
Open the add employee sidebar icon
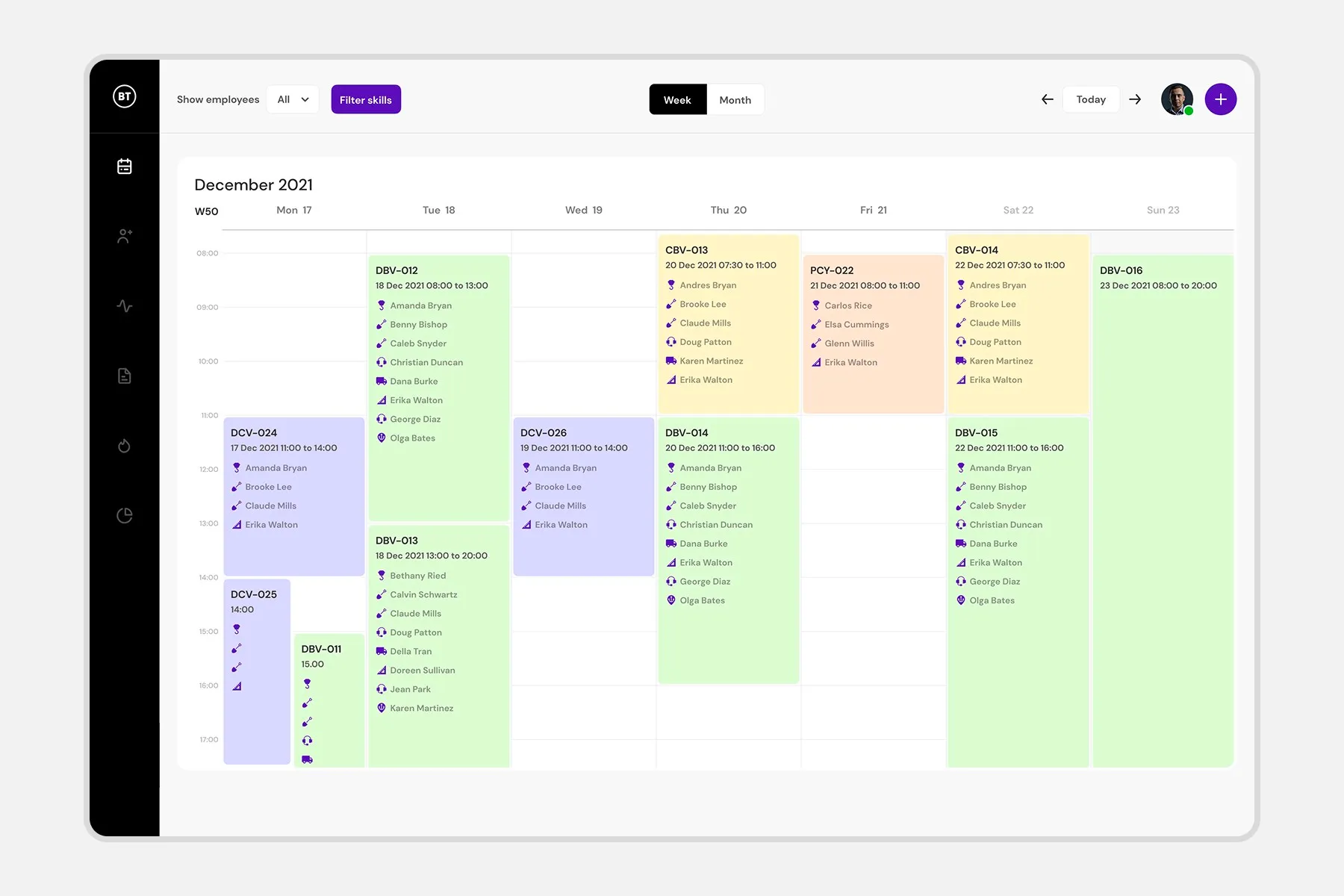[x=125, y=236]
